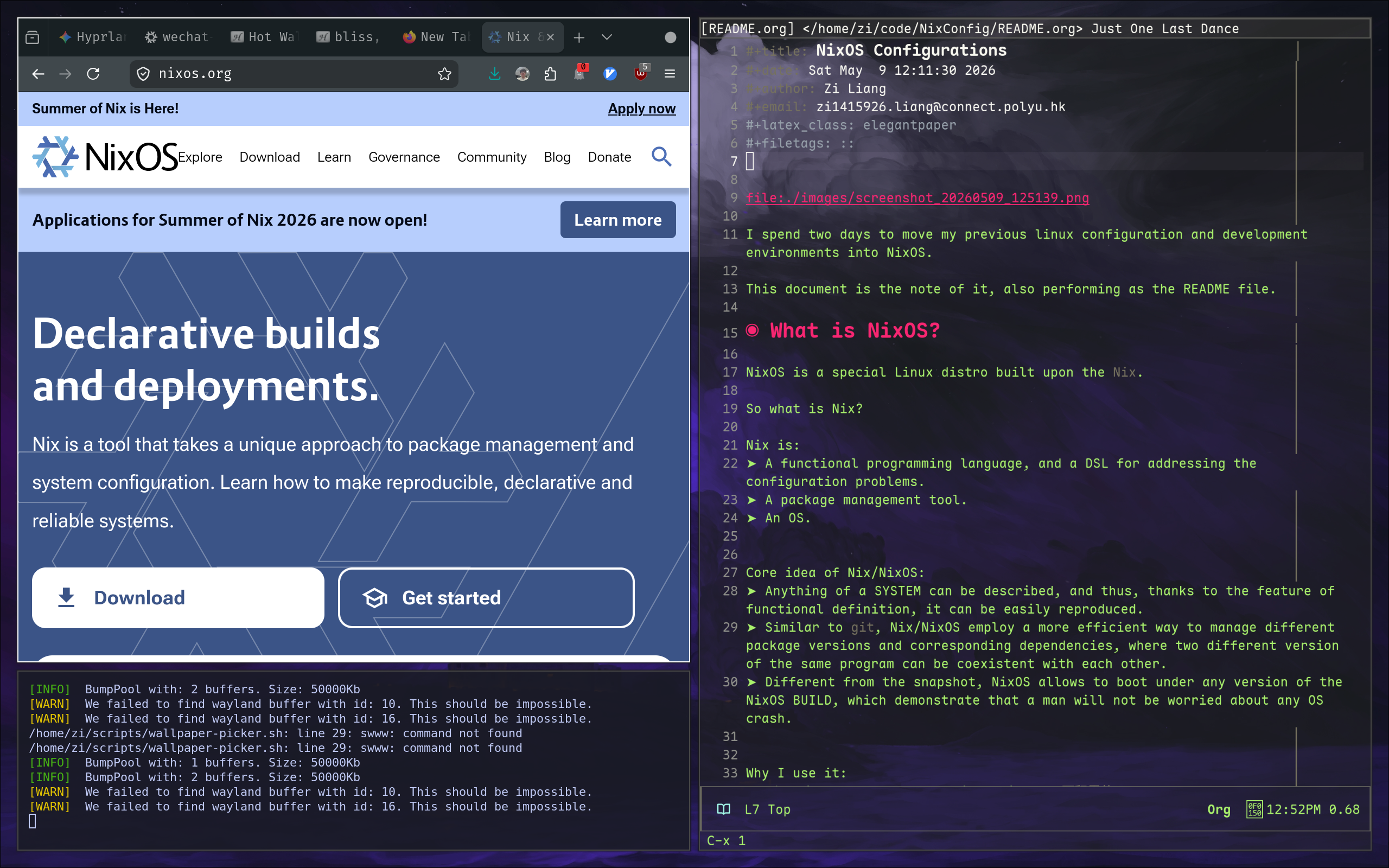Switch to the New Tab tab
Viewport: 1389px width, 868px height.
tap(436, 37)
